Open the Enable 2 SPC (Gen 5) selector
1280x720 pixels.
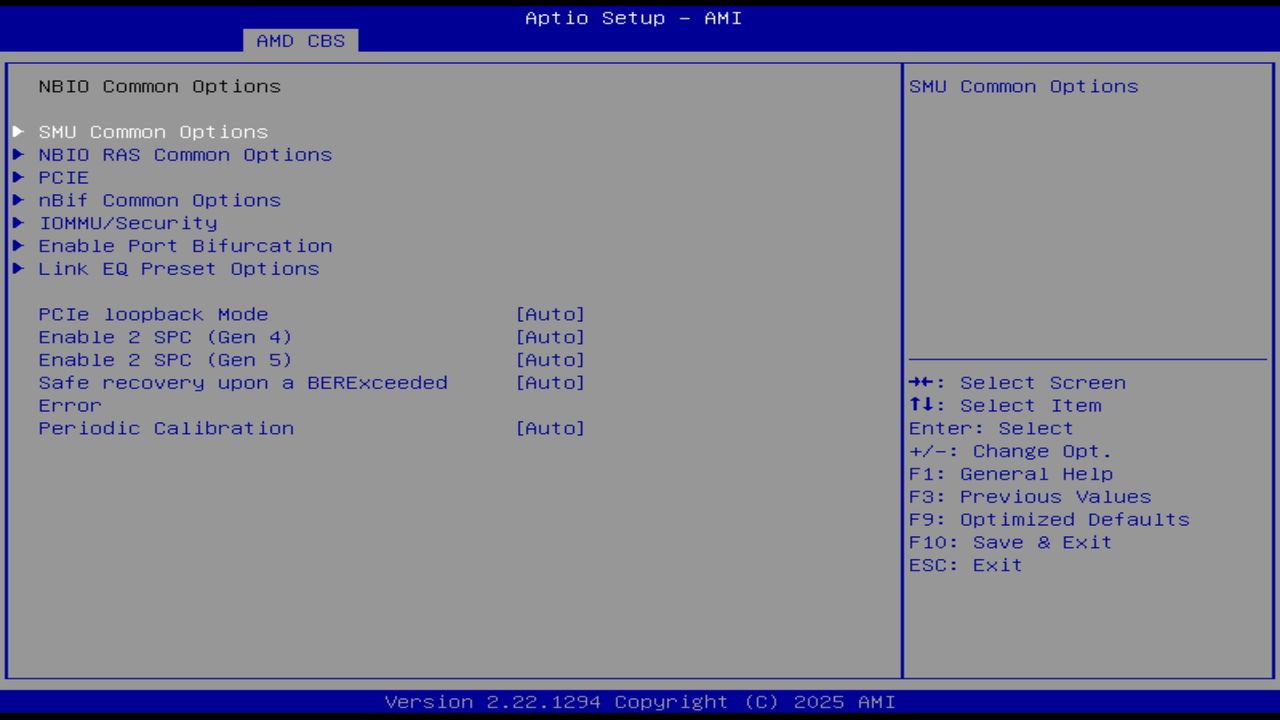click(551, 359)
